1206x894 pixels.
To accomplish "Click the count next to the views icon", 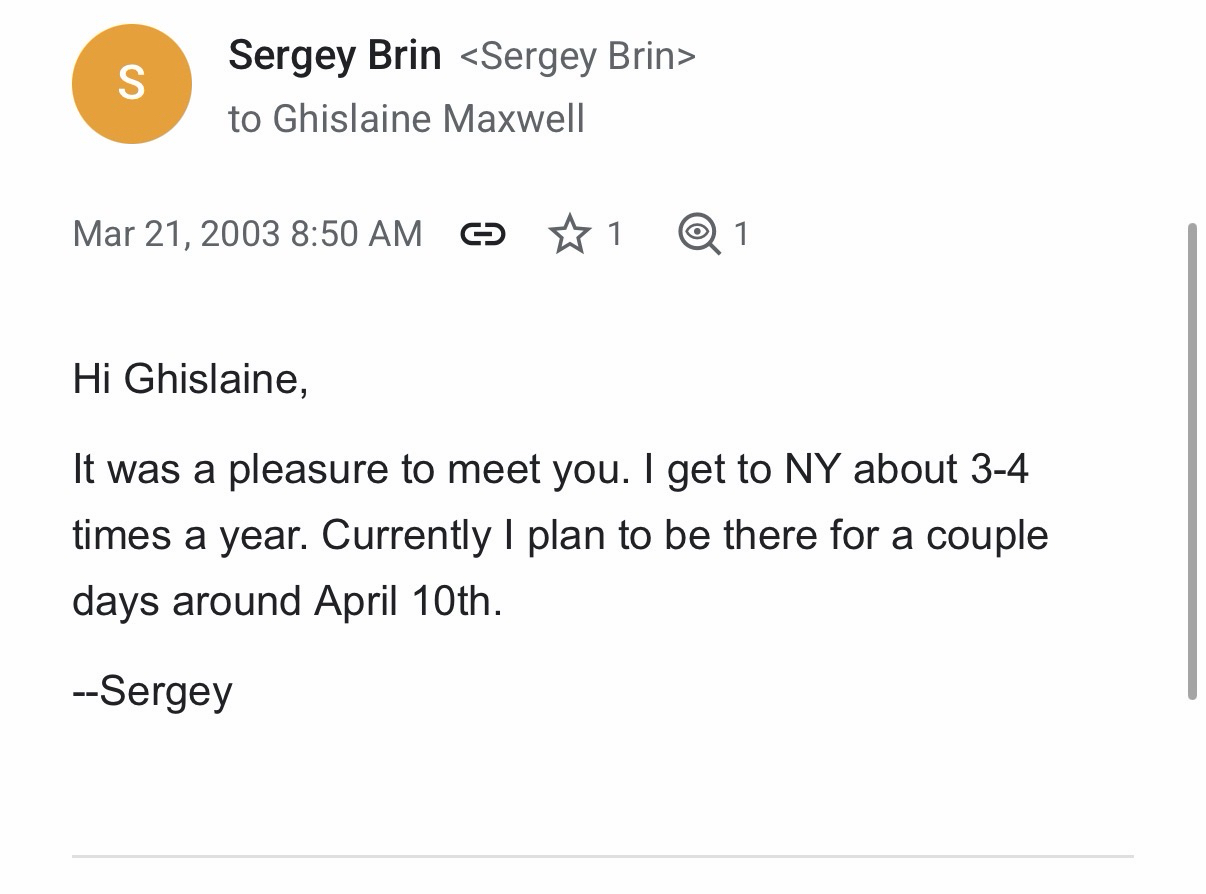I will pos(740,234).
